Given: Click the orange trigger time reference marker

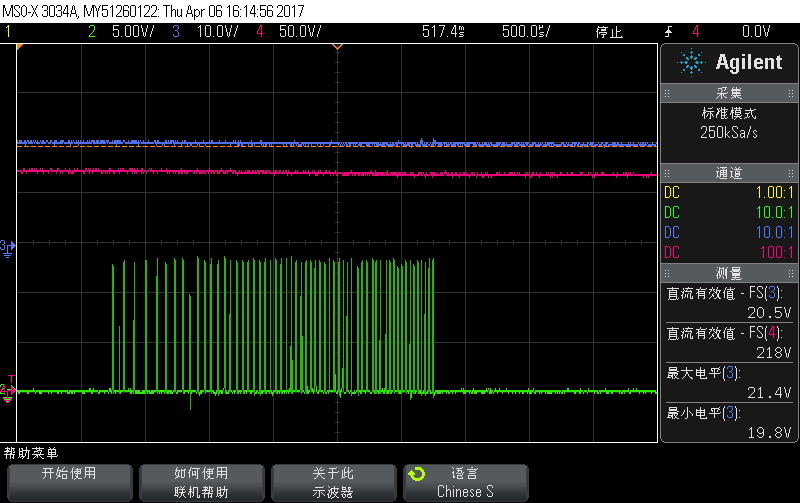Looking at the screenshot, I should pyautogui.click(x=337, y=46).
